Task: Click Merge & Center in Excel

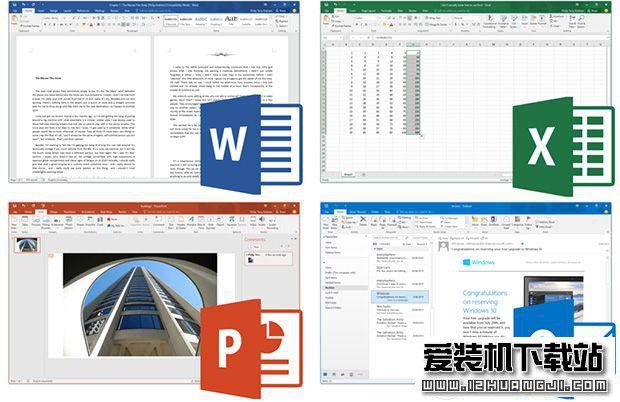Action: click(437, 25)
